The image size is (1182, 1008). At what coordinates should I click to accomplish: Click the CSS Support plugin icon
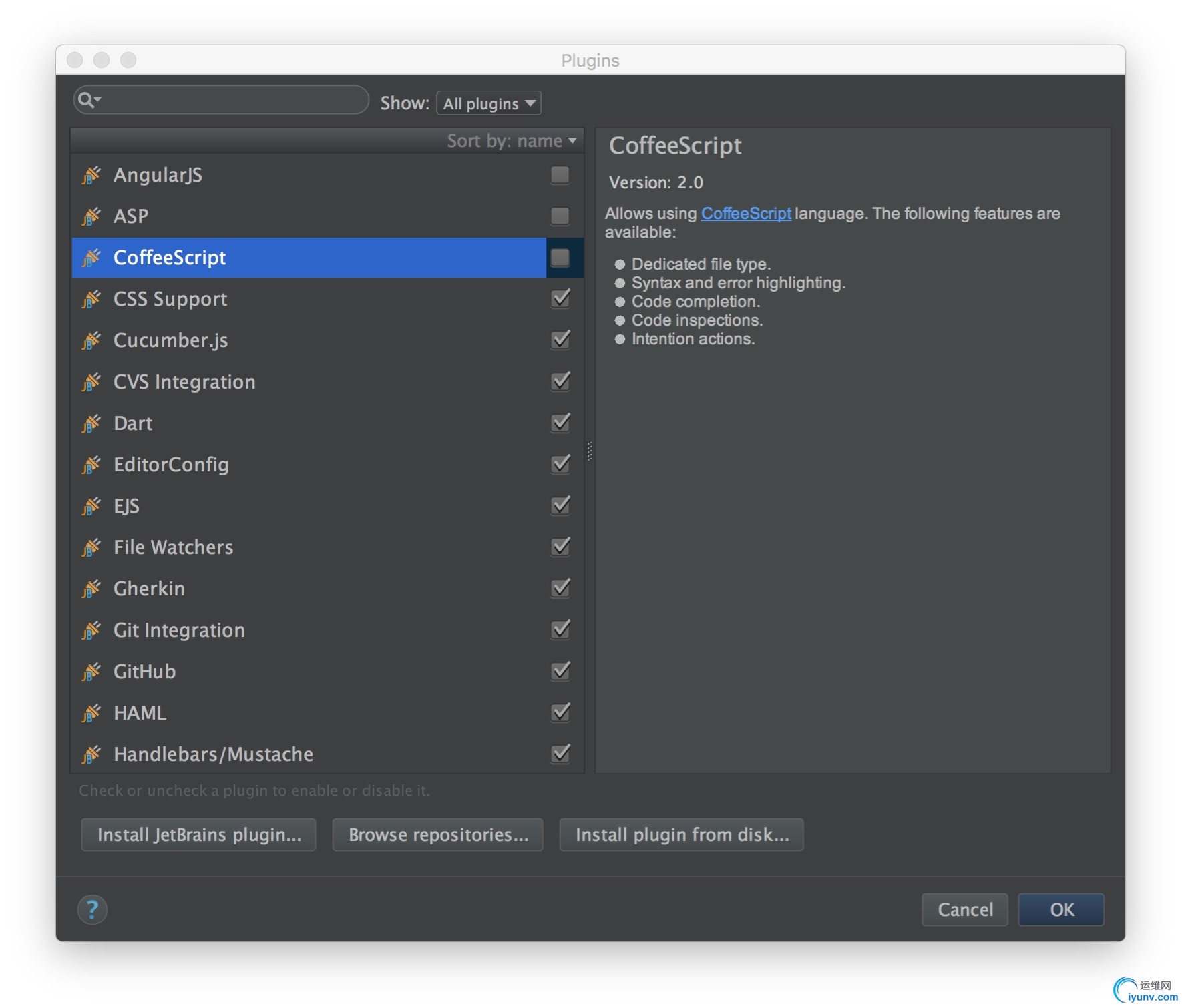tap(91, 299)
